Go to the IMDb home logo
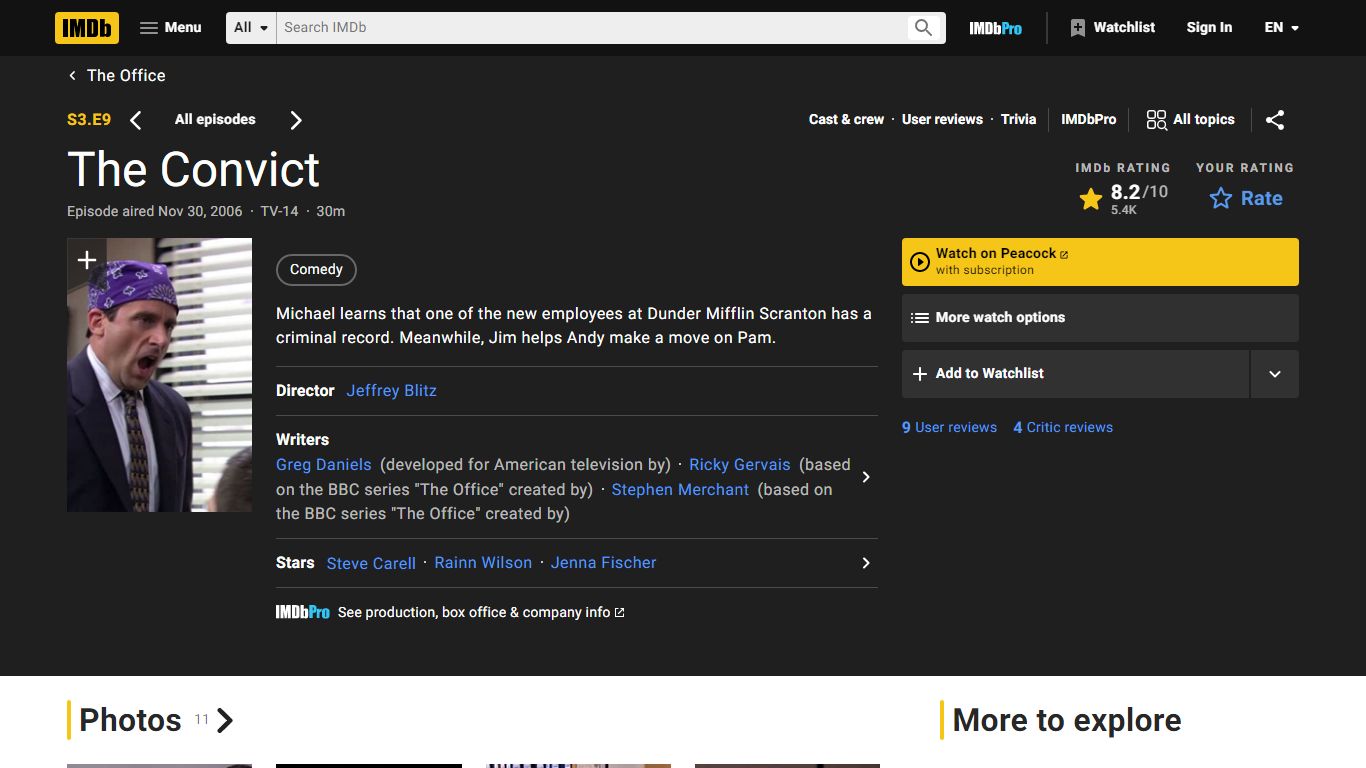The image size is (1366, 768). (87, 28)
